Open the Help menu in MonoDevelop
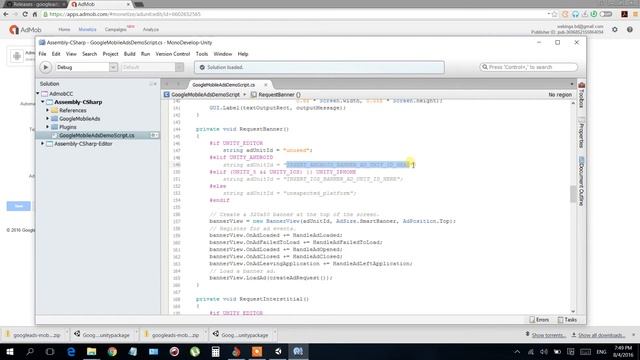The height and width of the screenshot is (360, 640). pos(243,54)
